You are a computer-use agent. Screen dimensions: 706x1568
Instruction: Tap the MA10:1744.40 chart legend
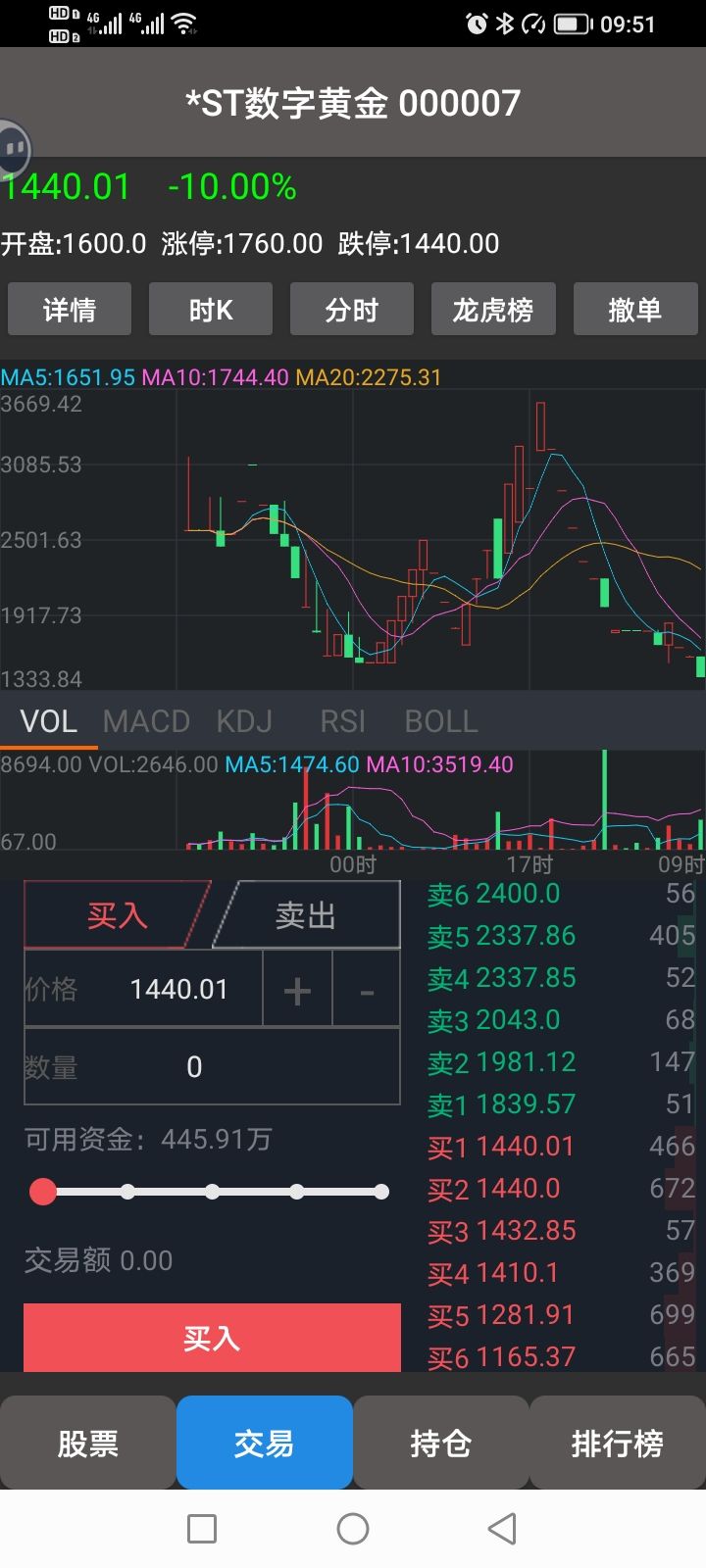[x=216, y=377]
